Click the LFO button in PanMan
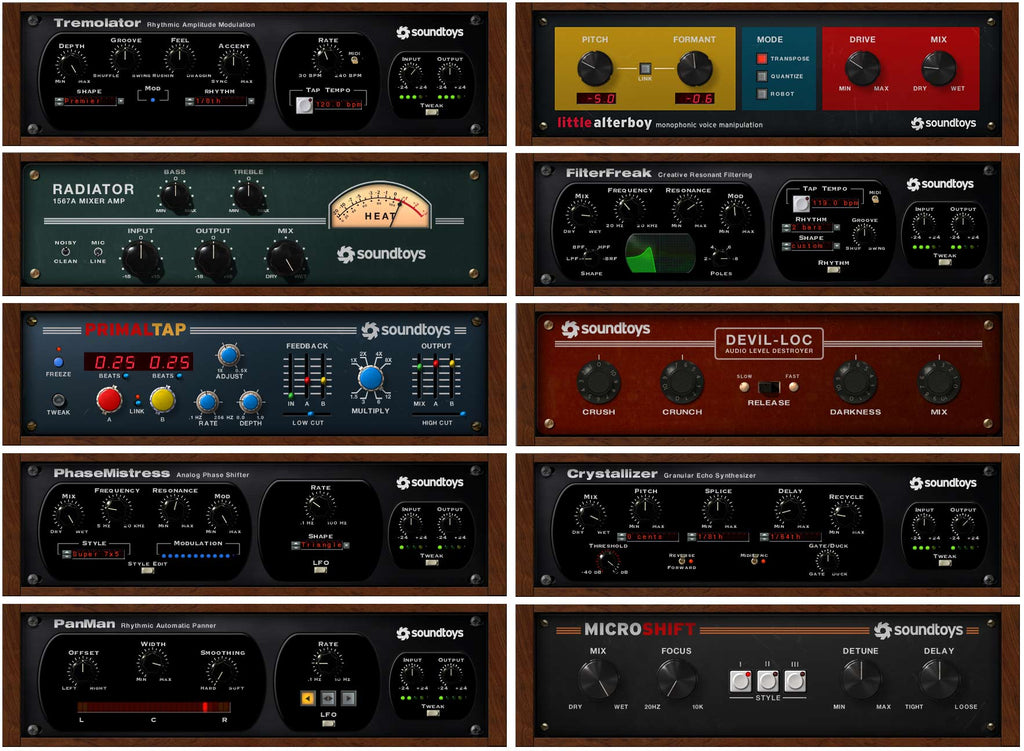Image resolution: width=1024 pixels, height=751 pixels. tap(328, 723)
